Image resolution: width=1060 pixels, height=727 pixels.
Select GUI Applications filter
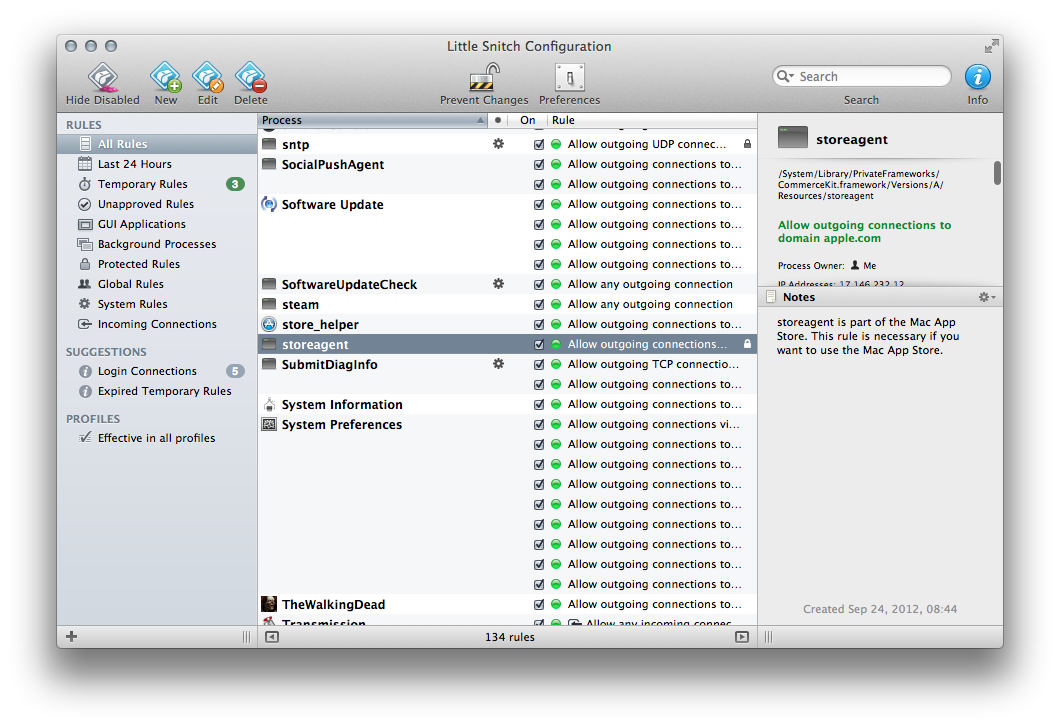(157, 224)
